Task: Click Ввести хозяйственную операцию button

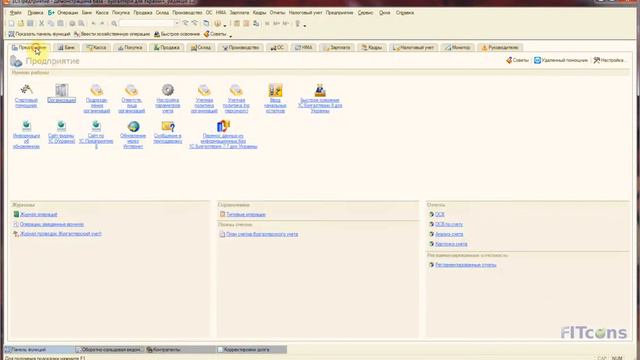Action: [112, 34]
